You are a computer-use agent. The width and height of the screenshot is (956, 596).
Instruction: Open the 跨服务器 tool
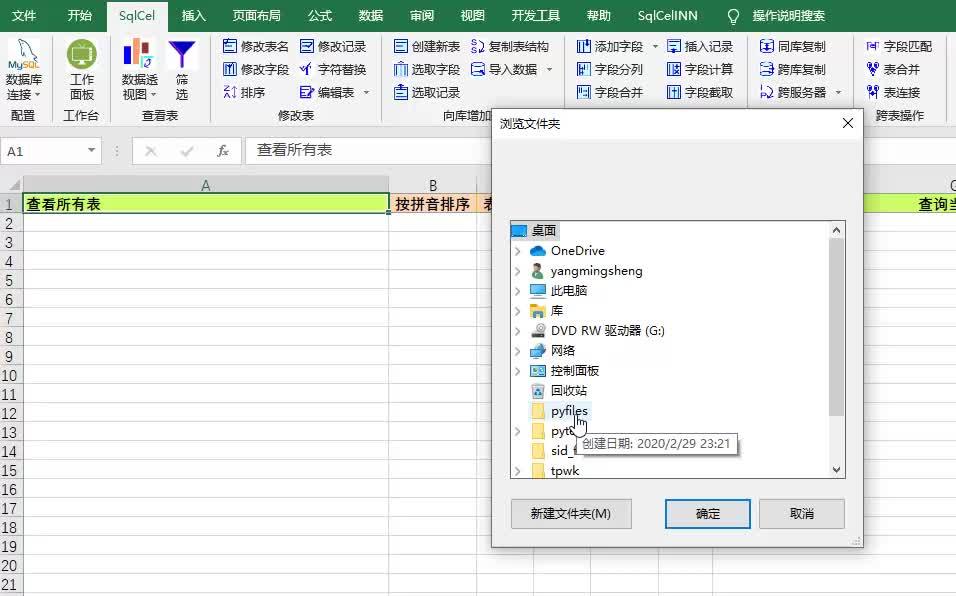793,93
